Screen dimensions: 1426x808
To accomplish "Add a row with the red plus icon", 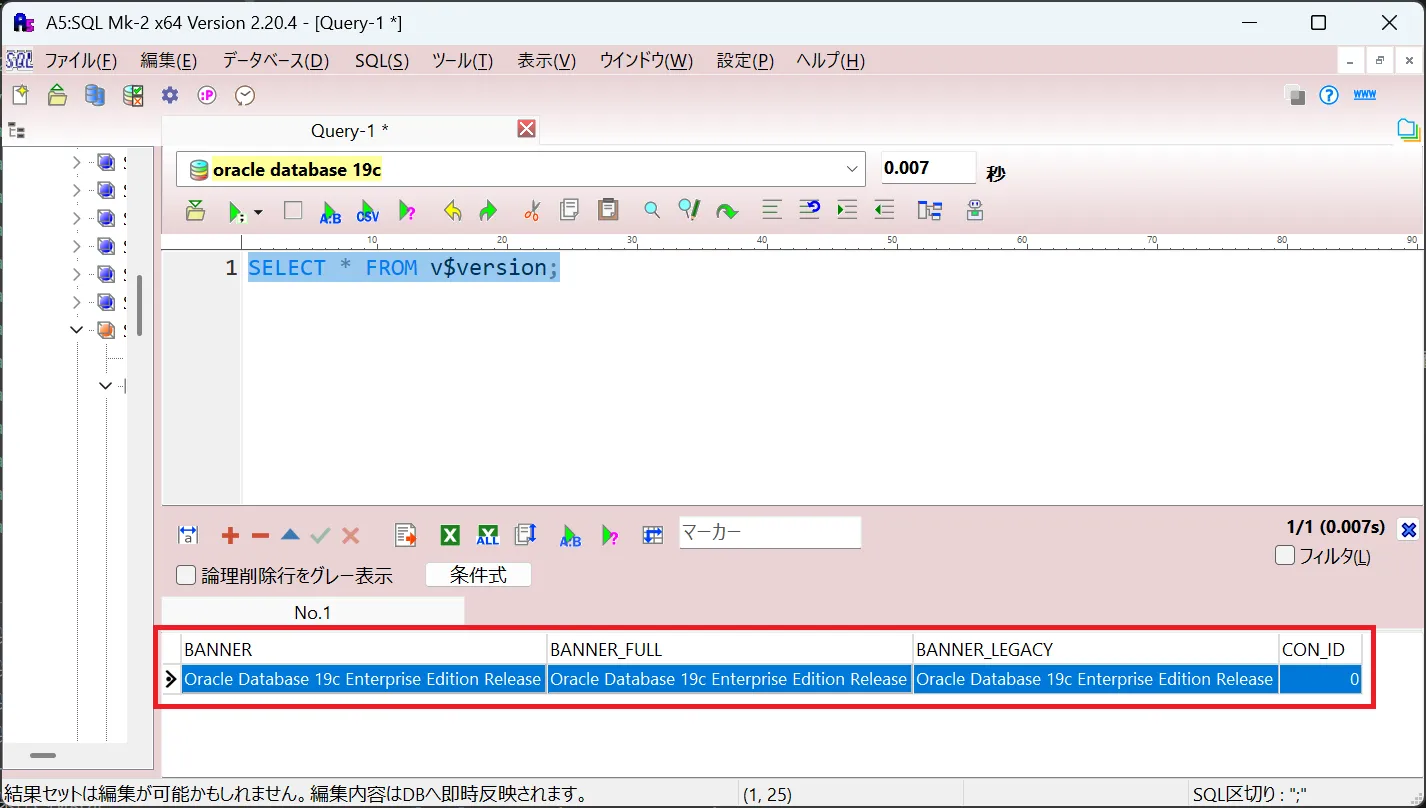I will (230, 536).
